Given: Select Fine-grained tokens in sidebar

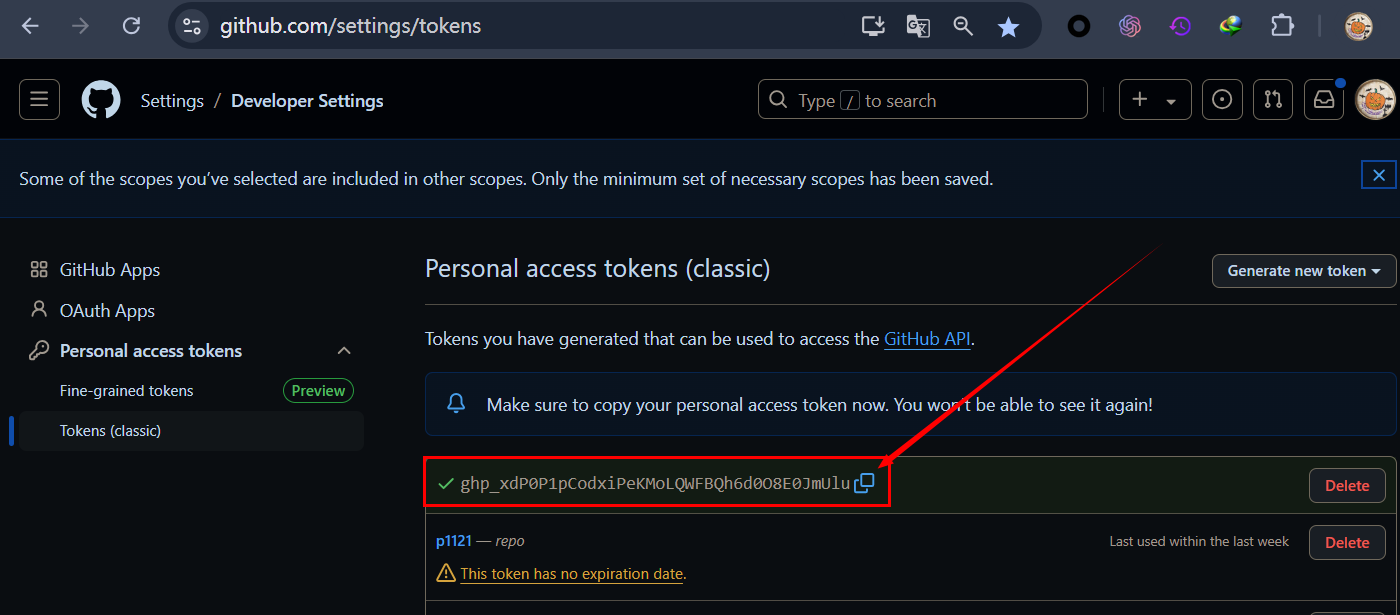Looking at the screenshot, I should pyautogui.click(x=127, y=391).
